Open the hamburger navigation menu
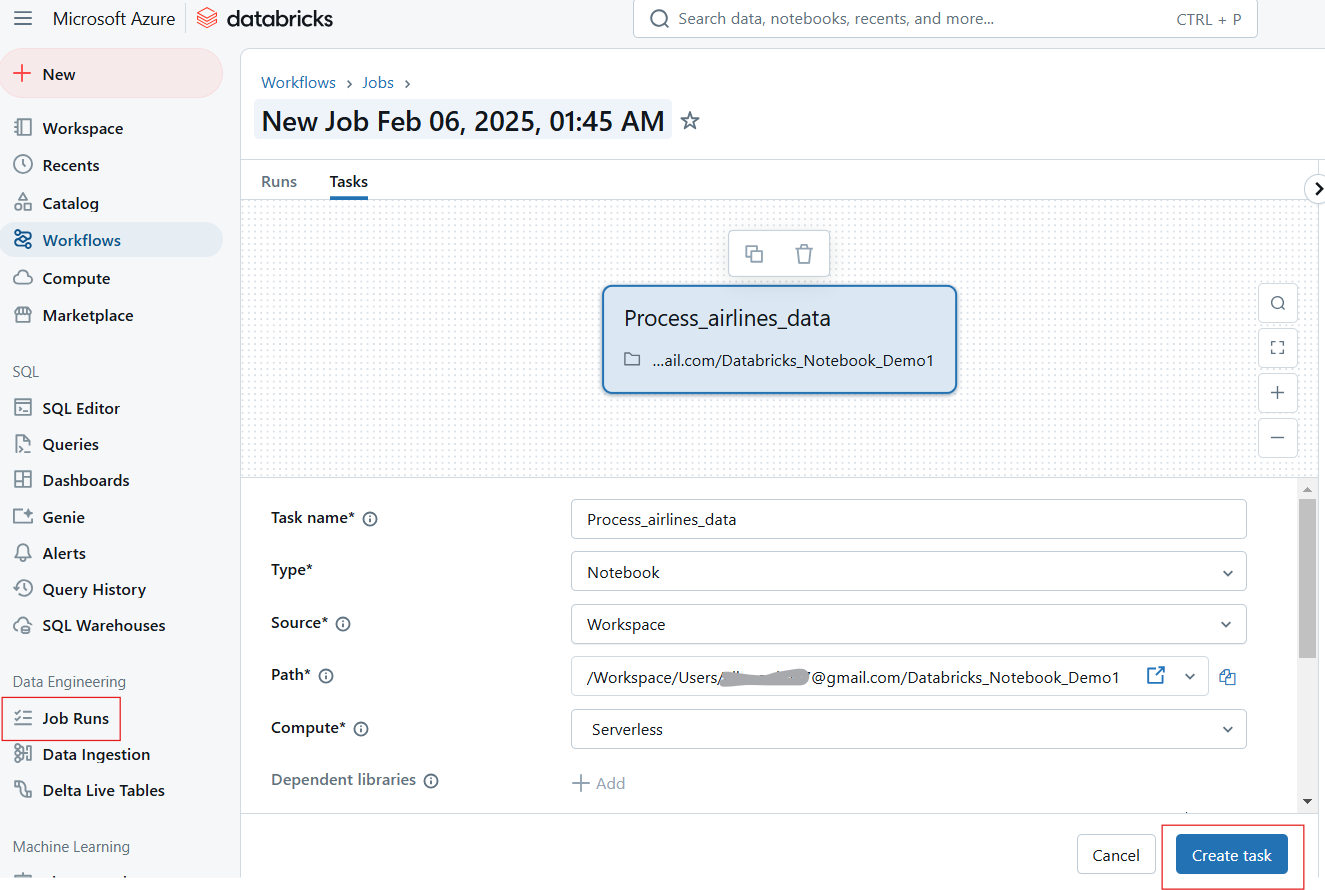The height and width of the screenshot is (890, 1325). pos(23,18)
